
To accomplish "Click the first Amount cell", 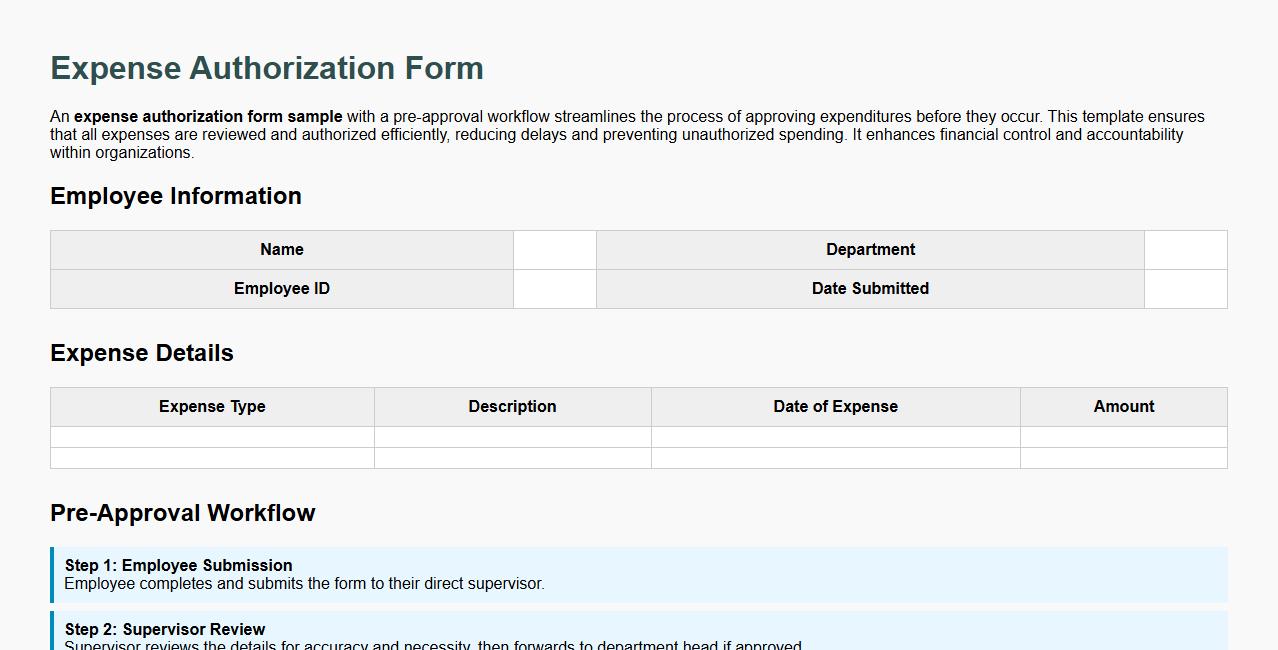I will click(x=1123, y=437).
